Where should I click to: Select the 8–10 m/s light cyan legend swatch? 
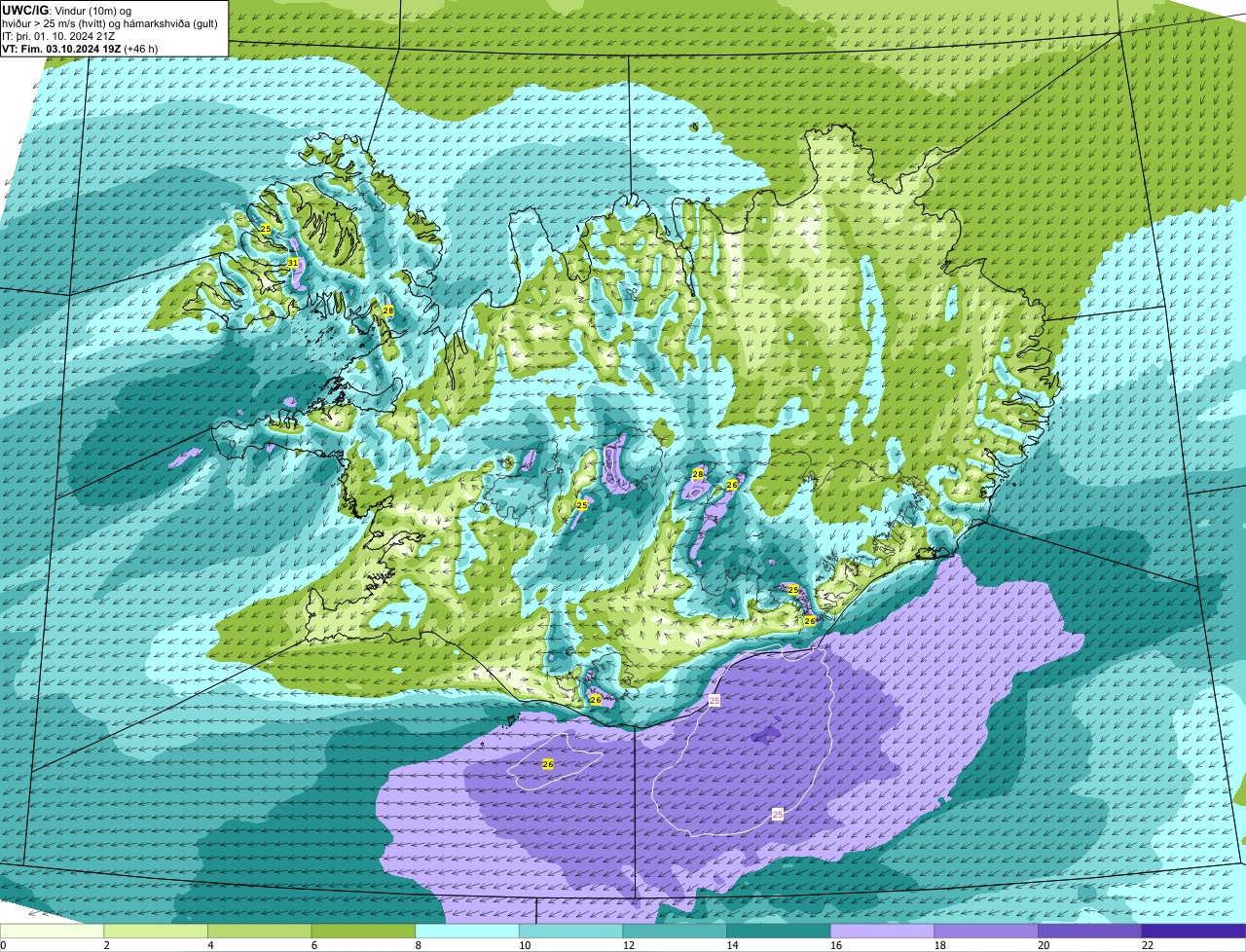tap(467, 932)
